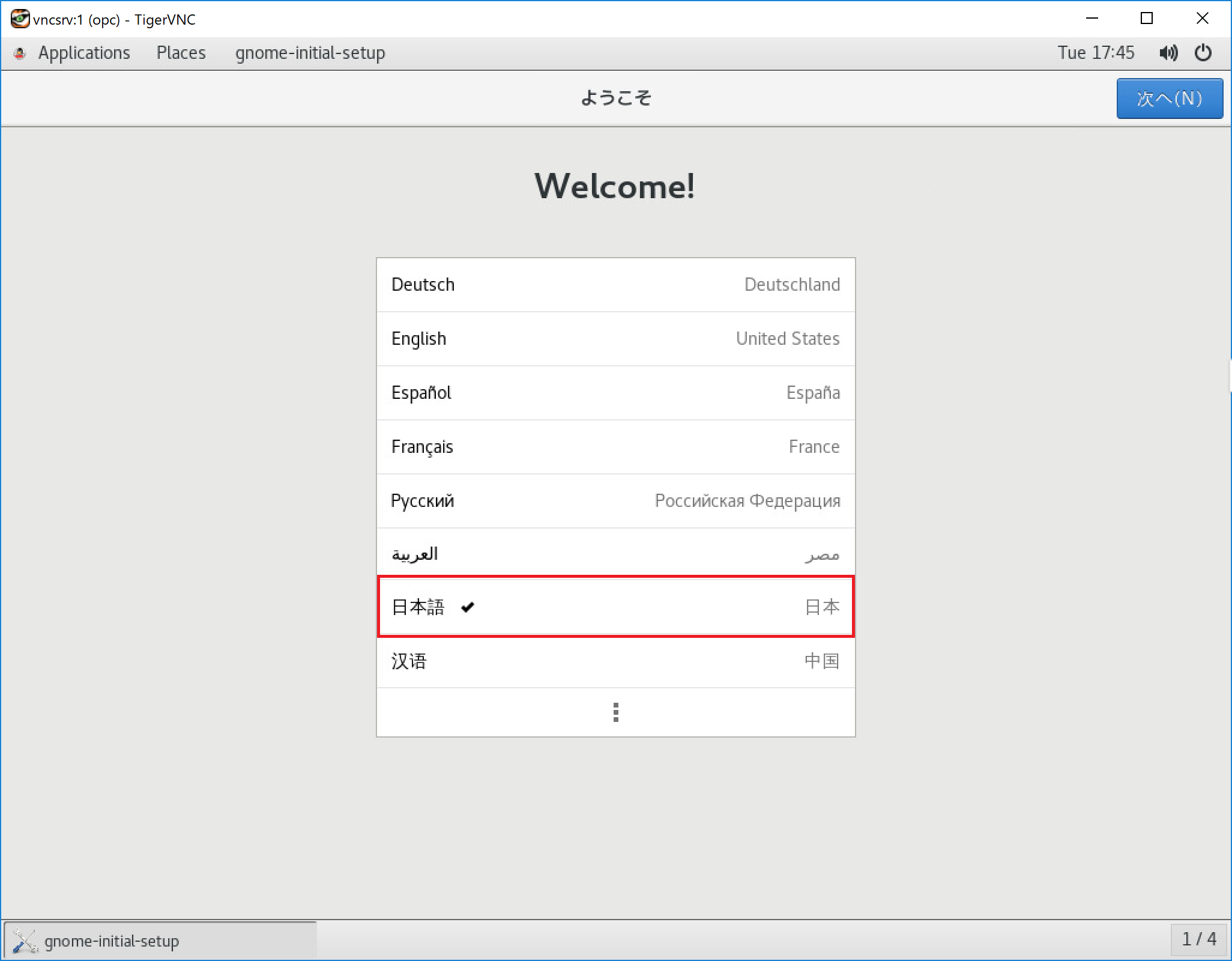Open the Tue 17:45 clock calendar
This screenshot has width=1232, height=961.
point(1096,53)
